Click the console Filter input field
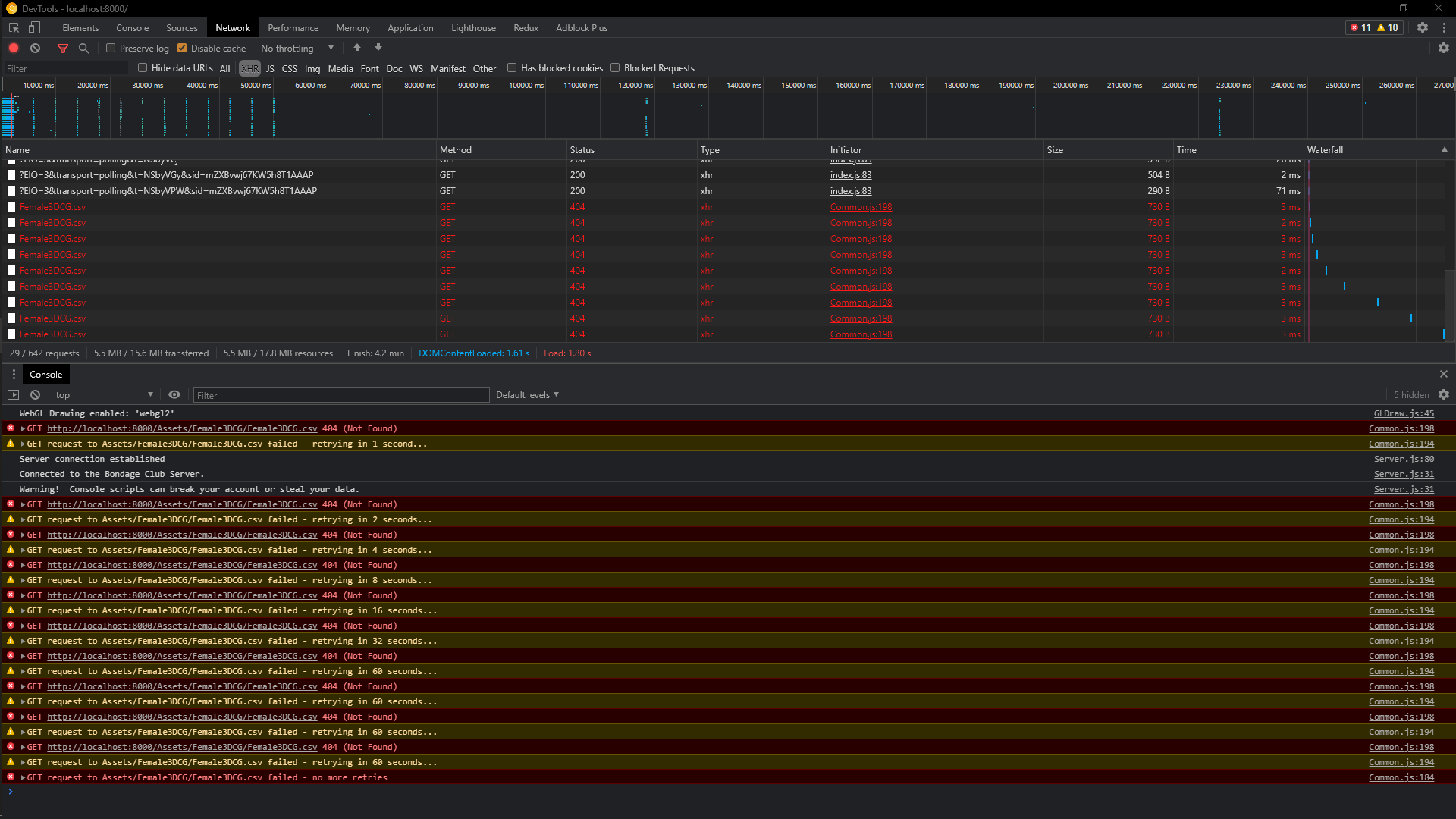The height and width of the screenshot is (819, 1456). coord(341,394)
